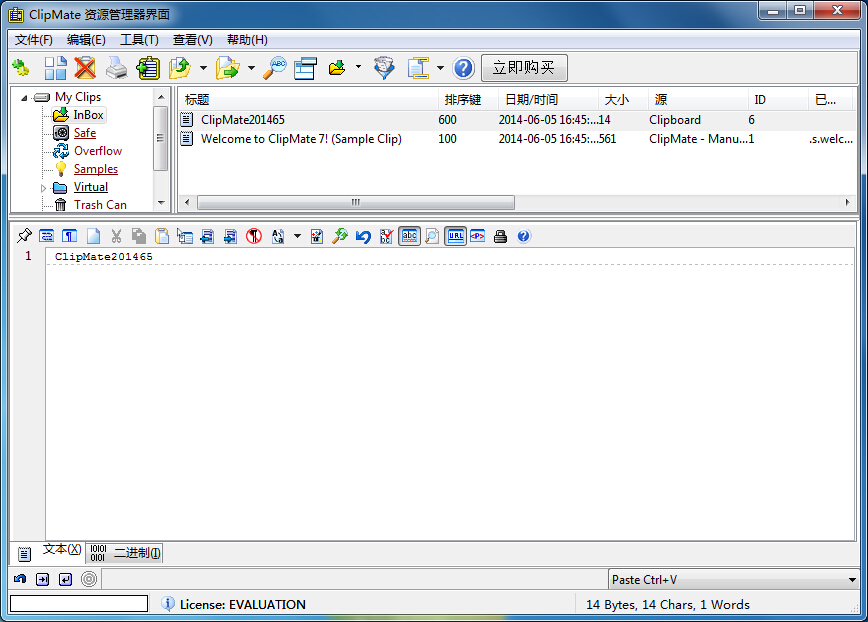Open the 工具(T) menu

coord(139,39)
